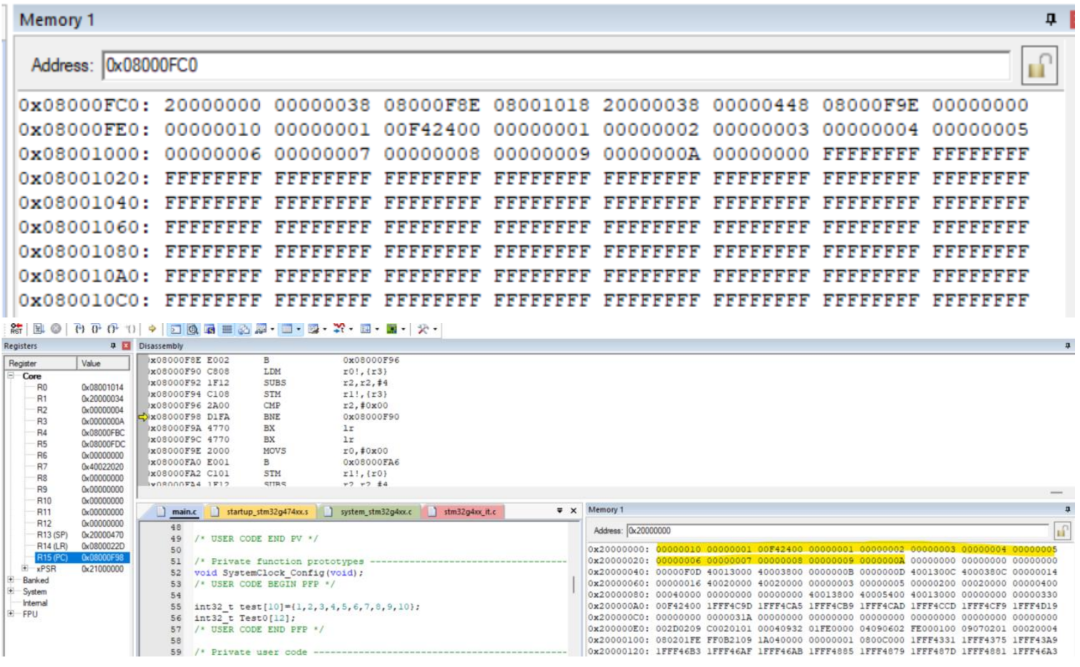Open the editor tab list dropdown arrow
Viewport: 1080px width, 667px height.
tap(559, 511)
